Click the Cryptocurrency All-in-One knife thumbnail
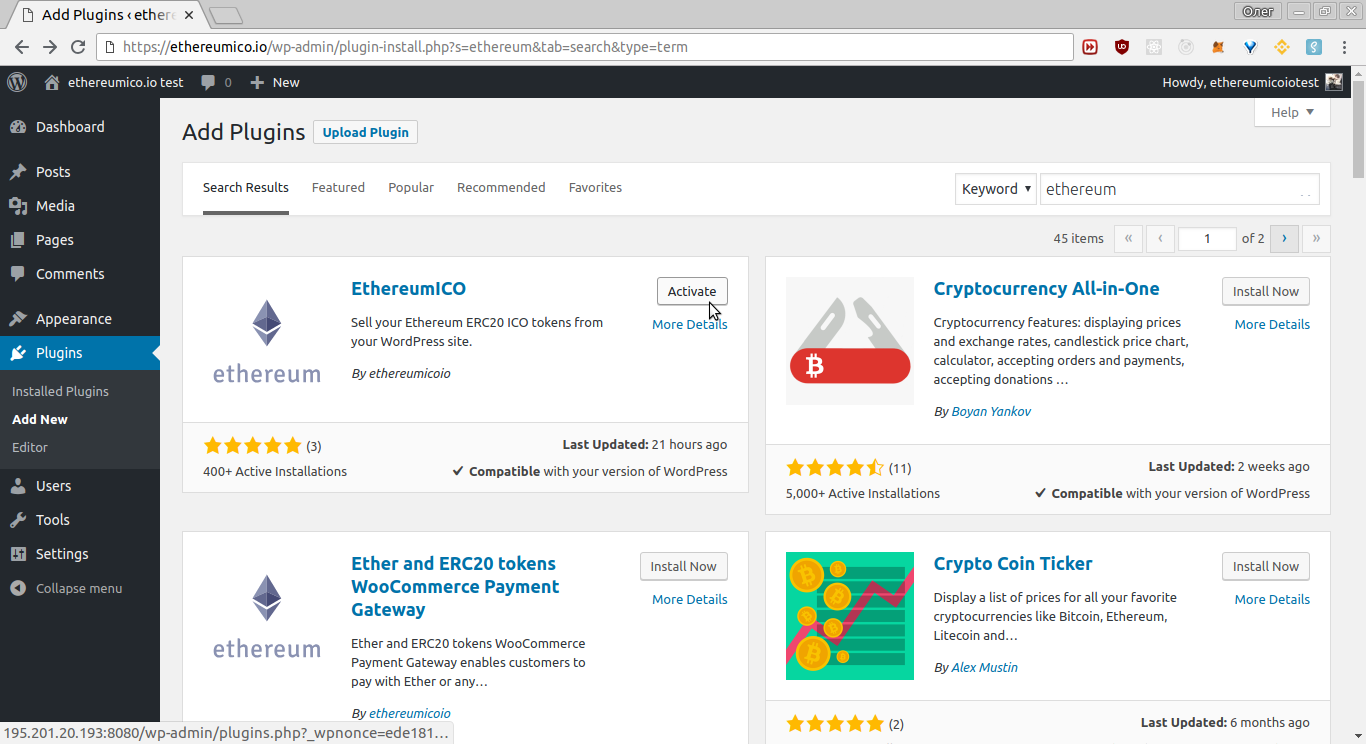 850,341
